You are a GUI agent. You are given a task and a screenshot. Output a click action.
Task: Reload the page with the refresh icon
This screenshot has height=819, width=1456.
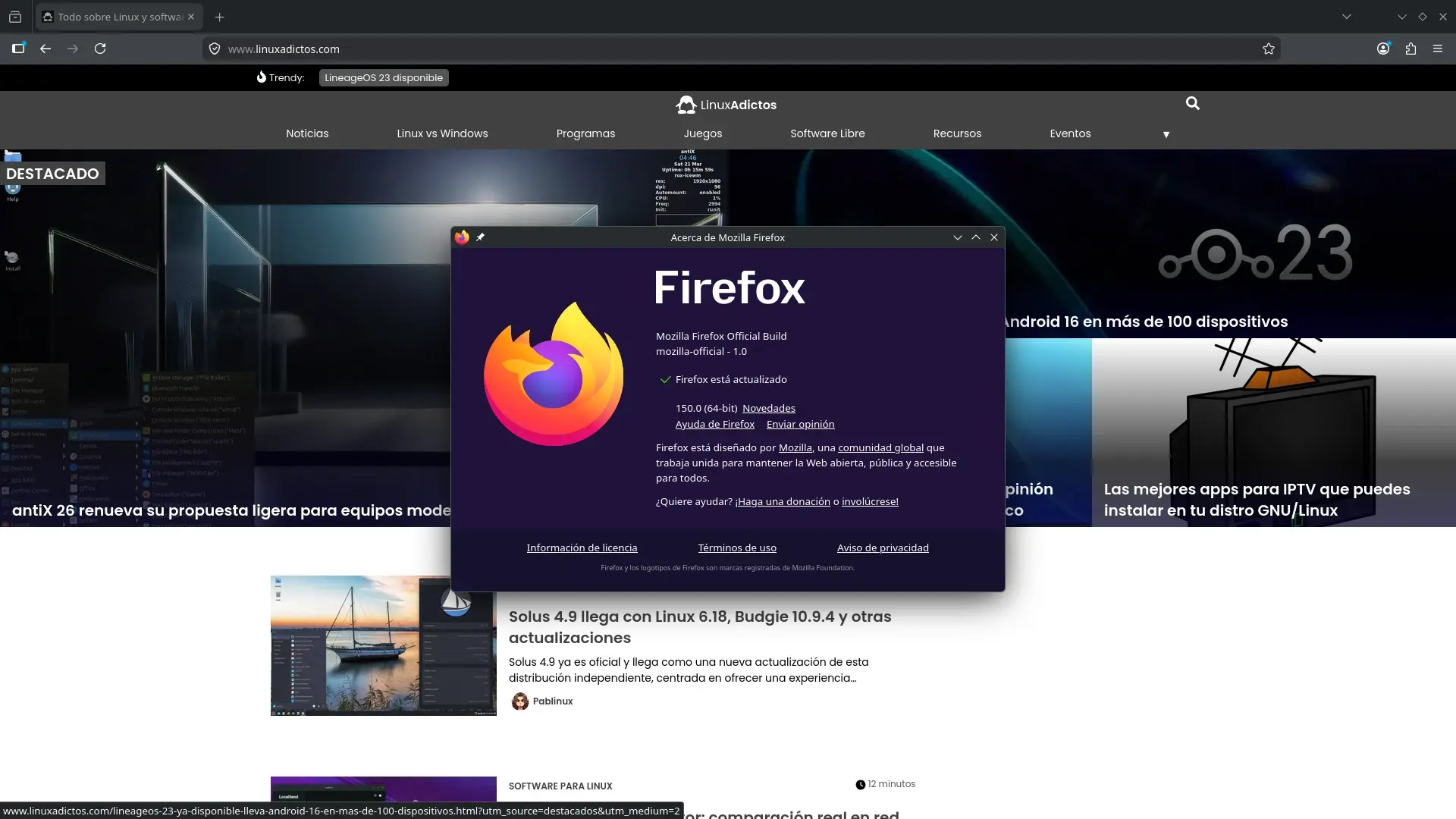pos(100,49)
